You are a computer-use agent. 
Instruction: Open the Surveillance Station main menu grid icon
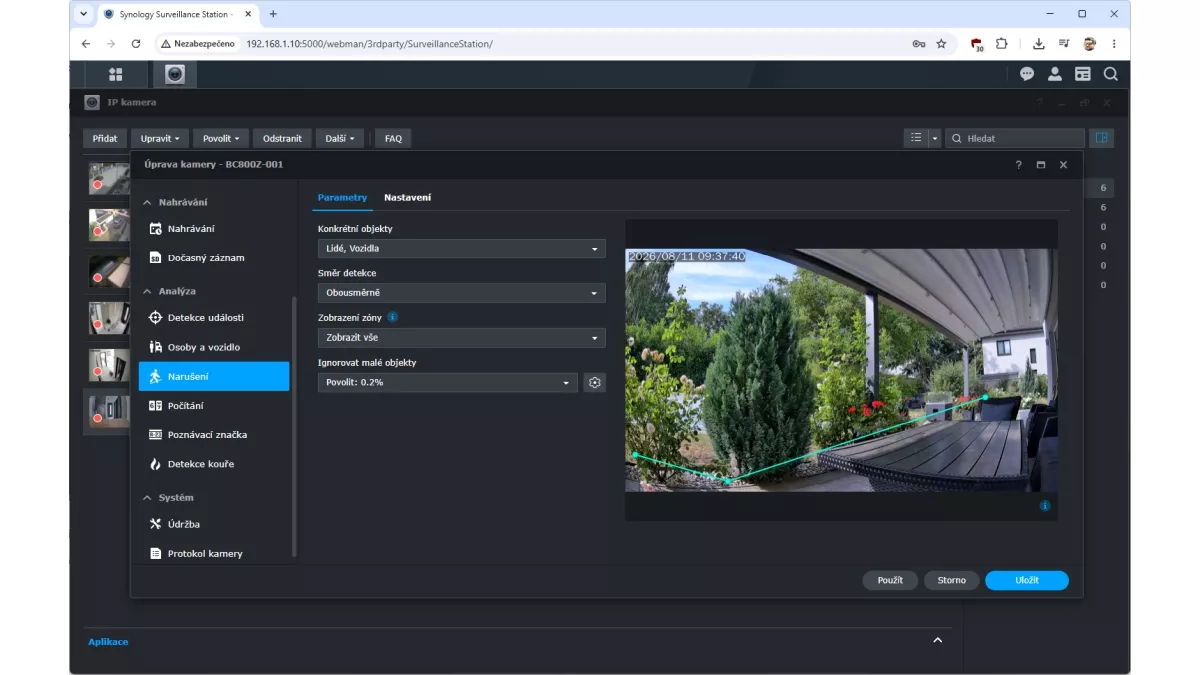tap(116, 74)
